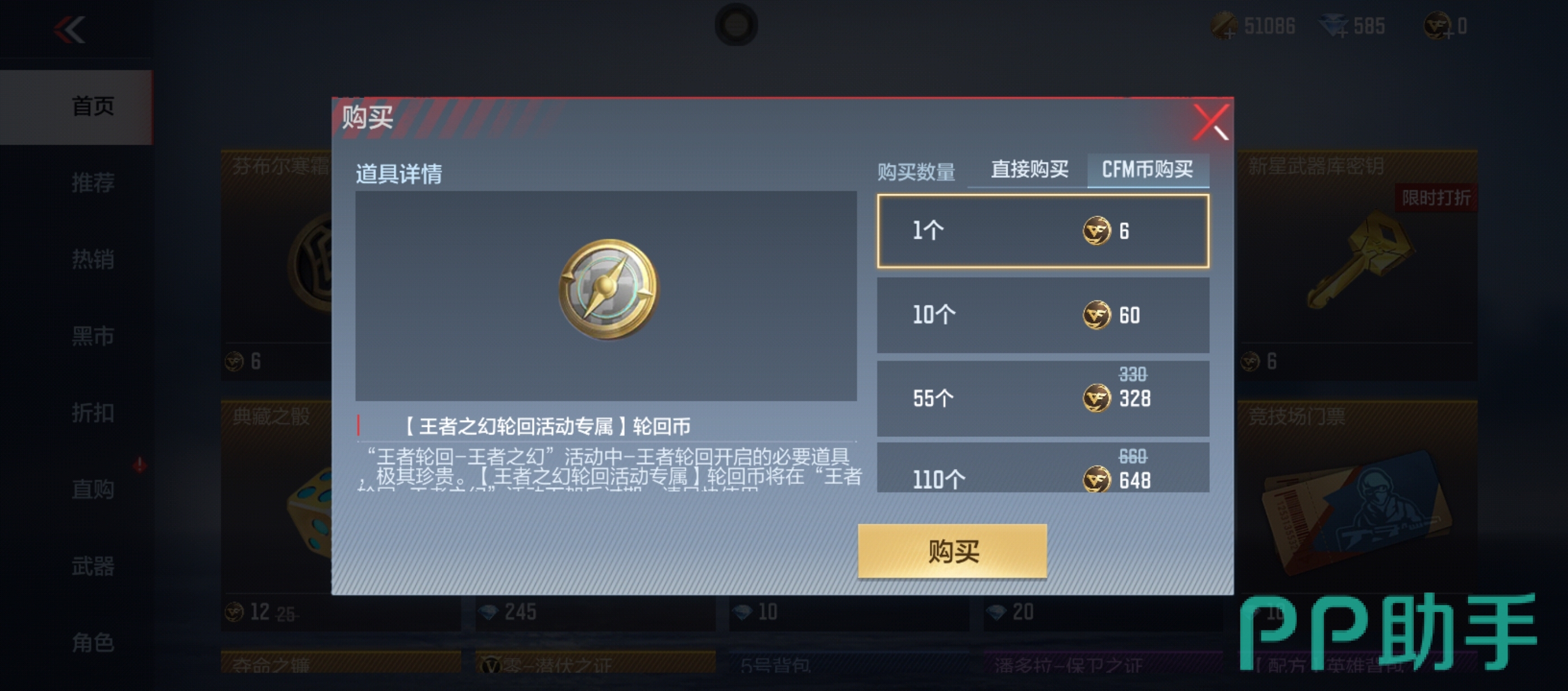This screenshot has height=691, width=1568.
Task: Select the 10个 for 60 option
Action: tap(1043, 315)
